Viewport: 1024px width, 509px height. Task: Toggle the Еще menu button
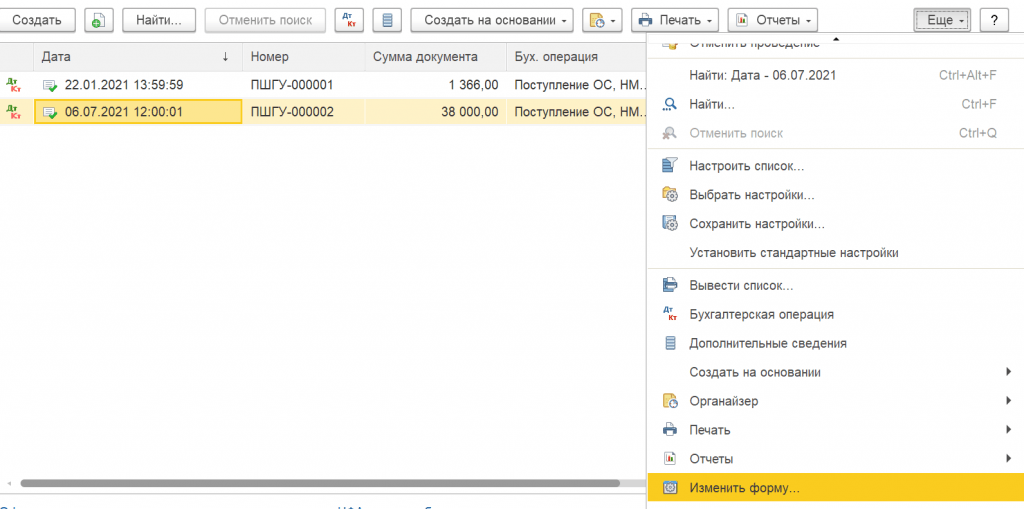(941, 20)
